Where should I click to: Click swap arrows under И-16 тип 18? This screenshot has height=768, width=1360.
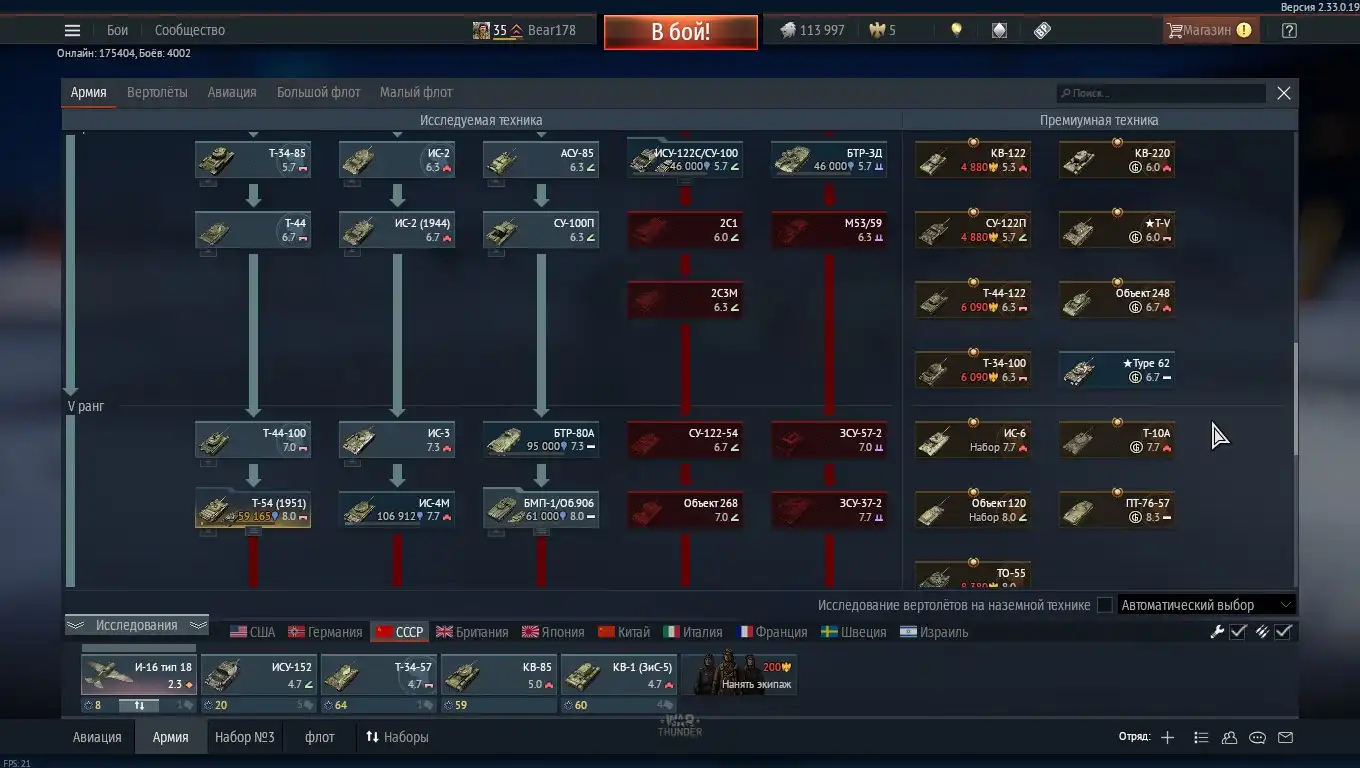pyautogui.click(x=139, y=705)
